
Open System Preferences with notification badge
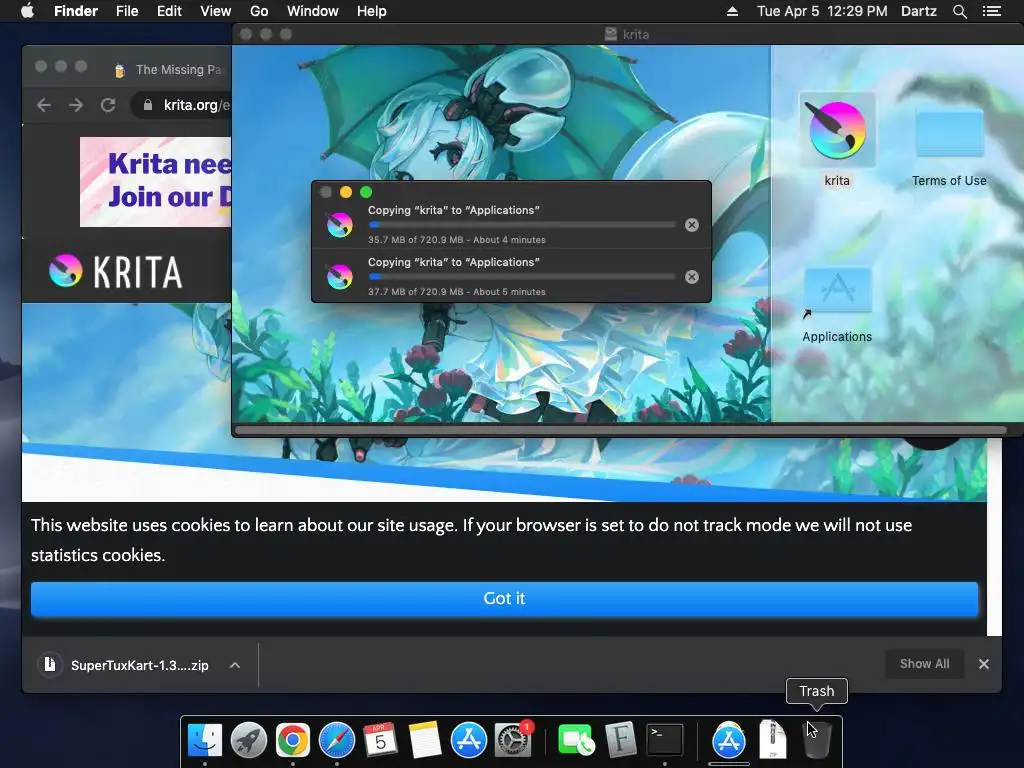point(513,740)
